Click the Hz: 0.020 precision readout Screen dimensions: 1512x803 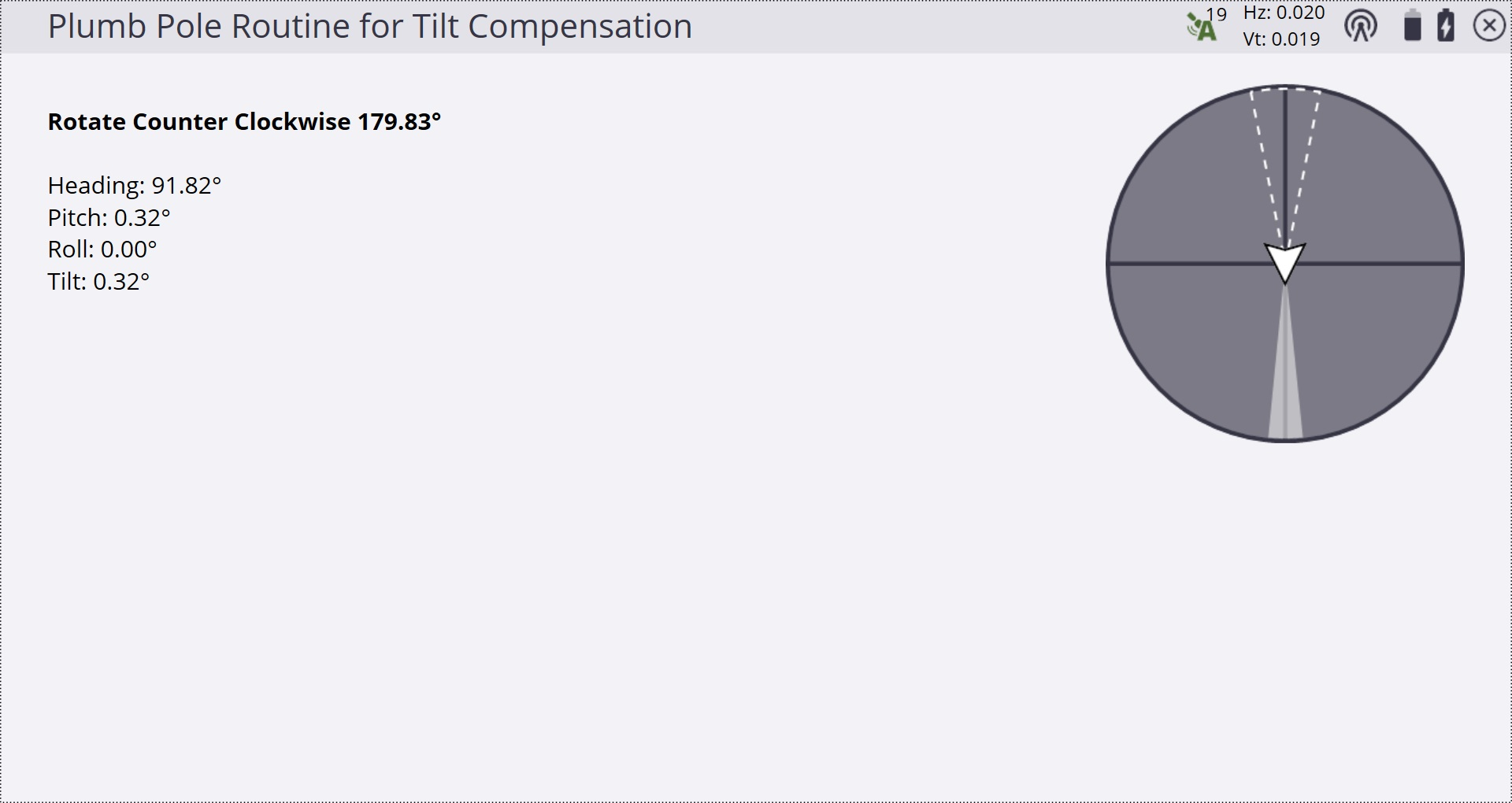click(x=1284, y=13)
